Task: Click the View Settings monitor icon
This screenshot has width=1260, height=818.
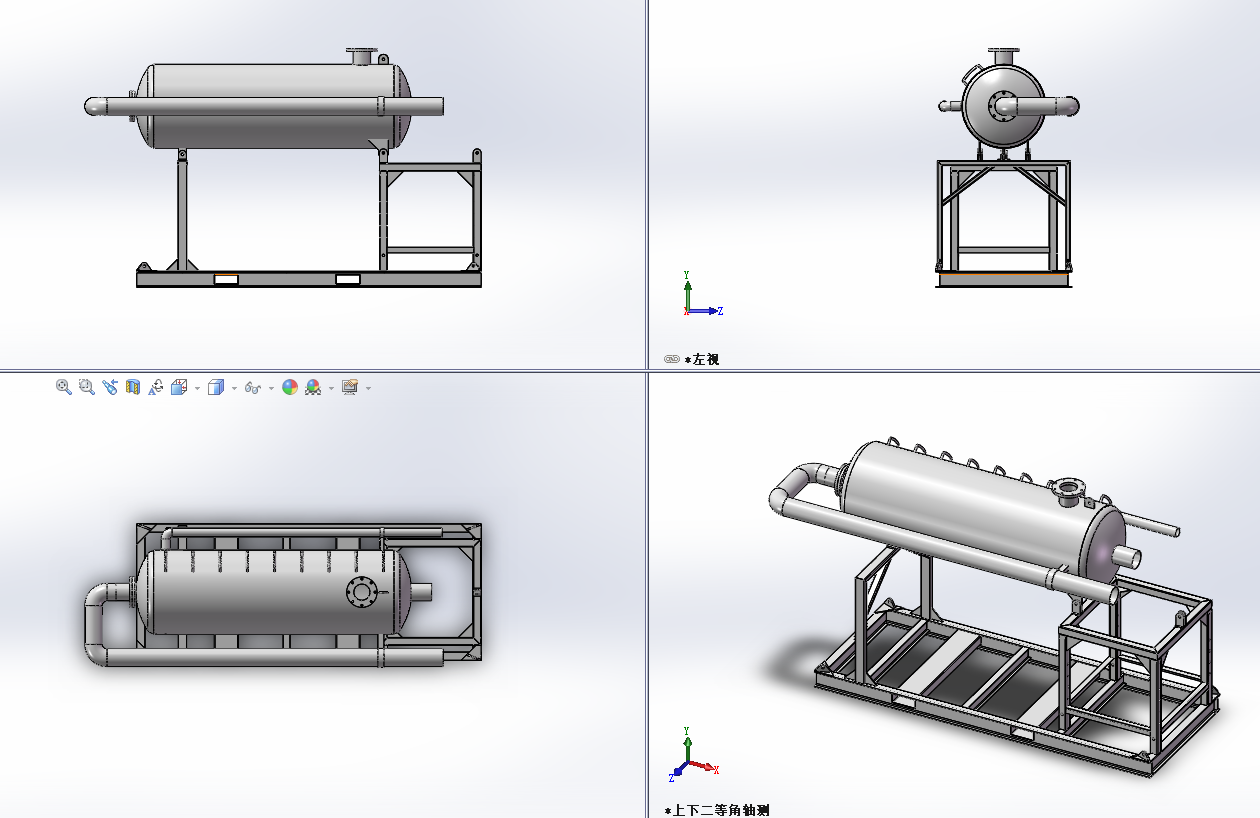Action: pyautogui.click(x=350, y=387)
